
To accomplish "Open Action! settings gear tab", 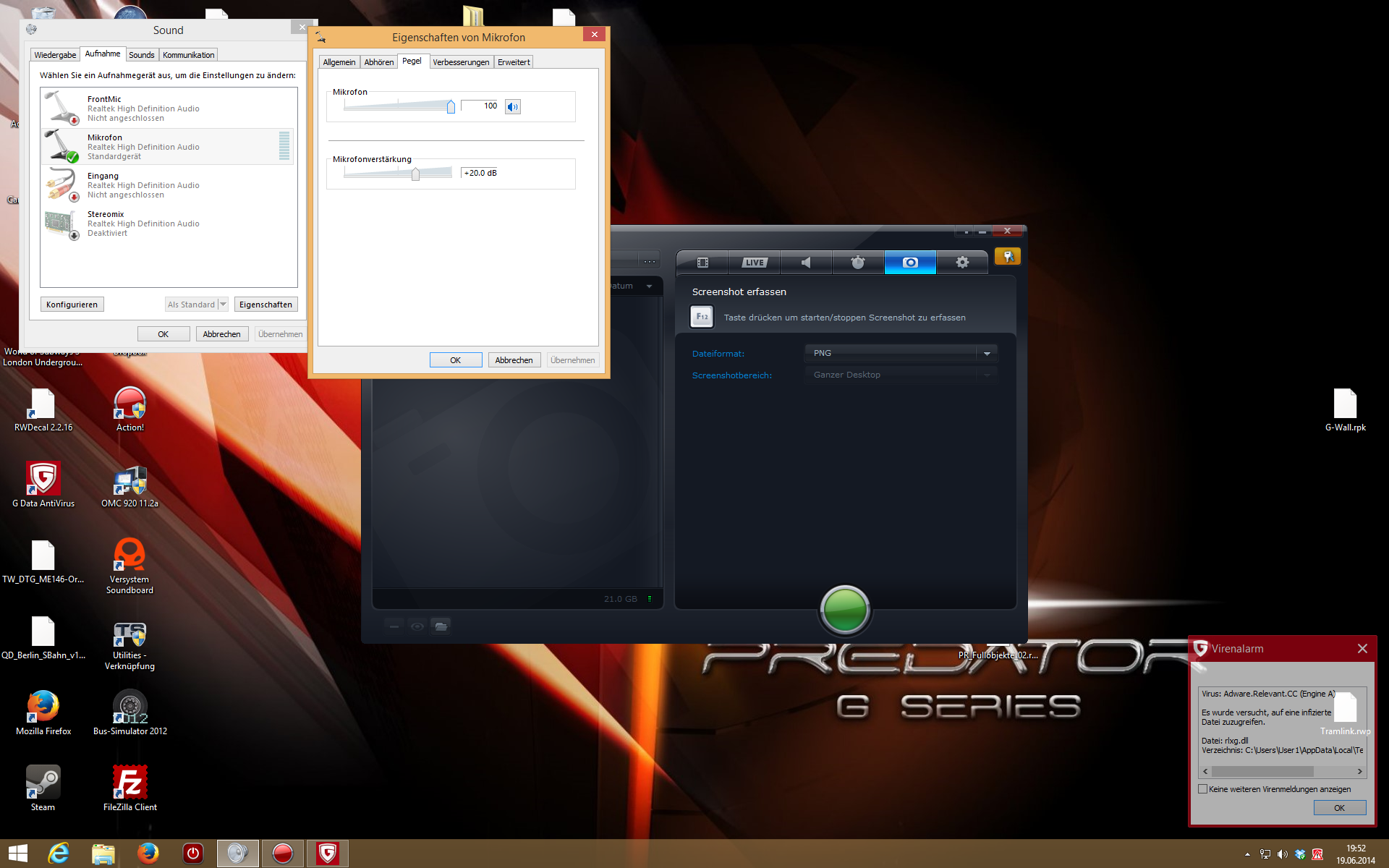I will 962,263.
